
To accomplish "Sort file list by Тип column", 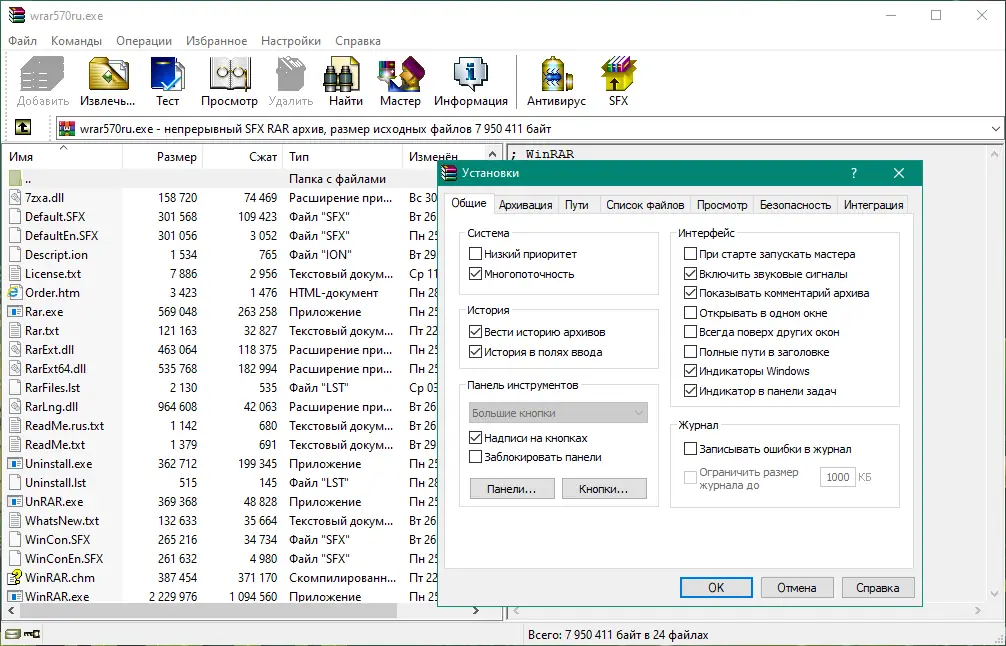I will (343, 157).
